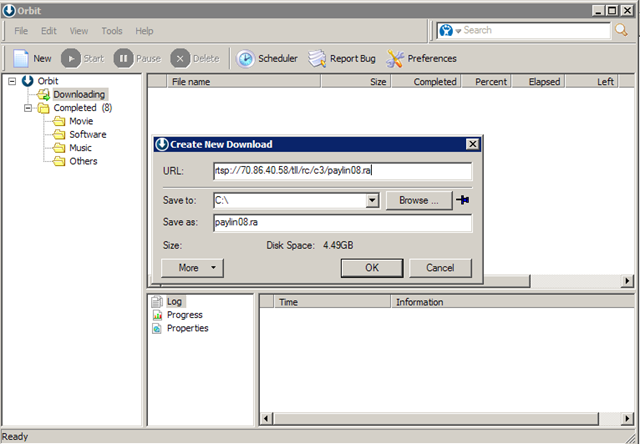640x444 pixels.
Task: Click the Disk Space 4.49GB value
Action: point(338,245)
